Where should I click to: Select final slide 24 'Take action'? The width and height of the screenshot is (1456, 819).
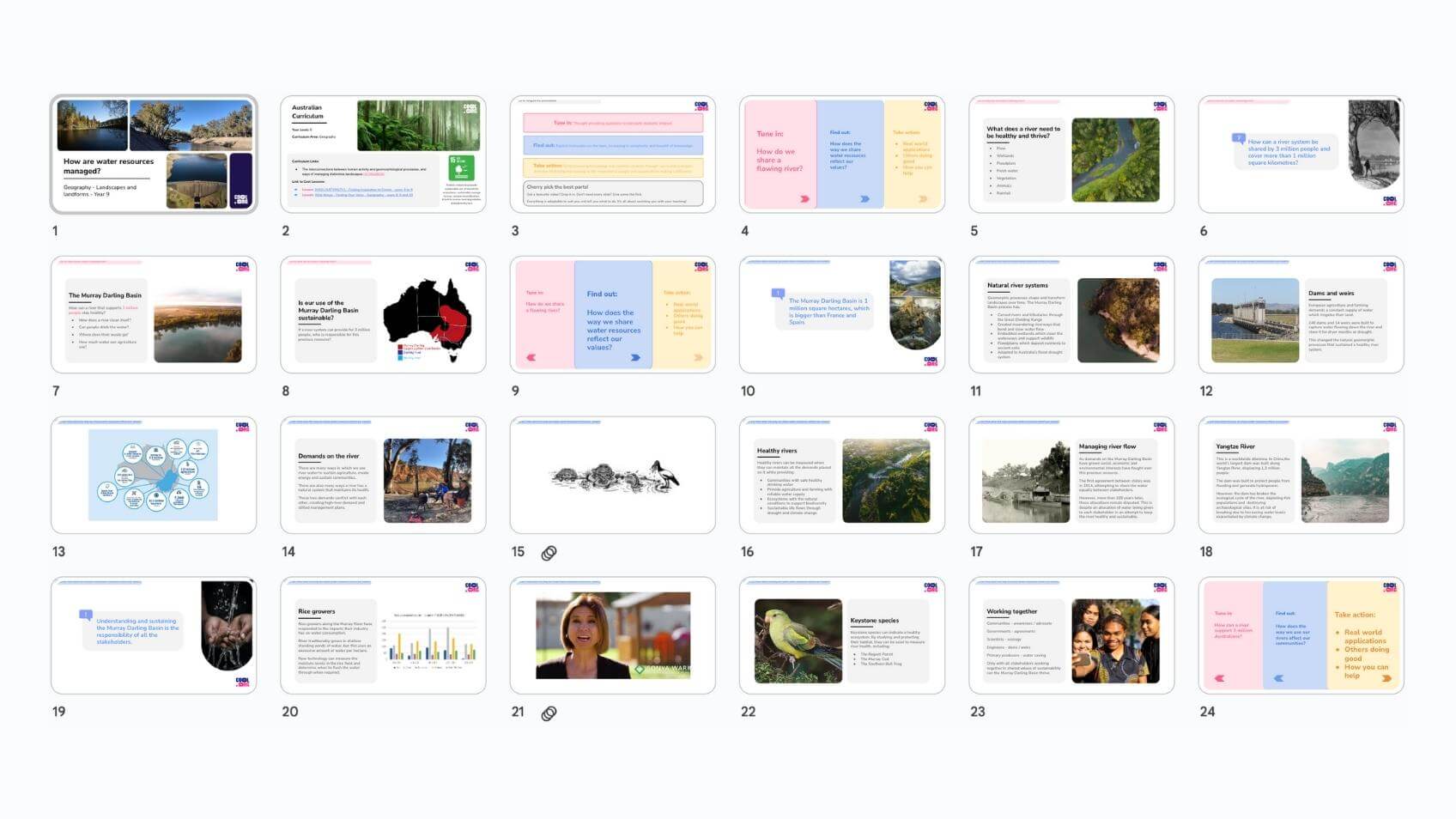[x=1301, y=636]
